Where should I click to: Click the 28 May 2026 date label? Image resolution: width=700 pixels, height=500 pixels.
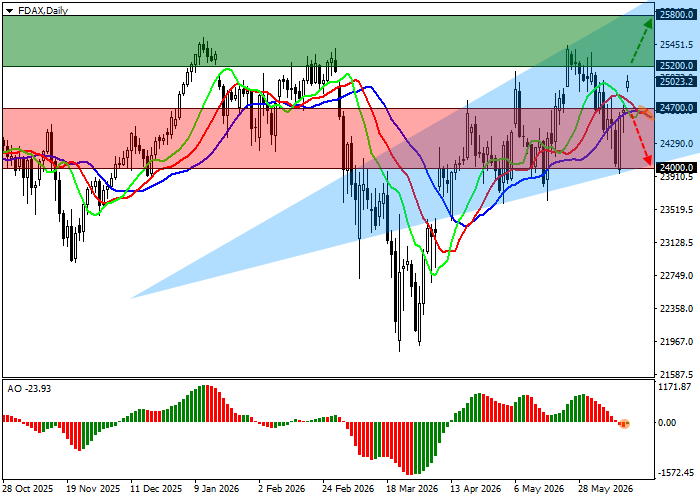coord(605,489)
